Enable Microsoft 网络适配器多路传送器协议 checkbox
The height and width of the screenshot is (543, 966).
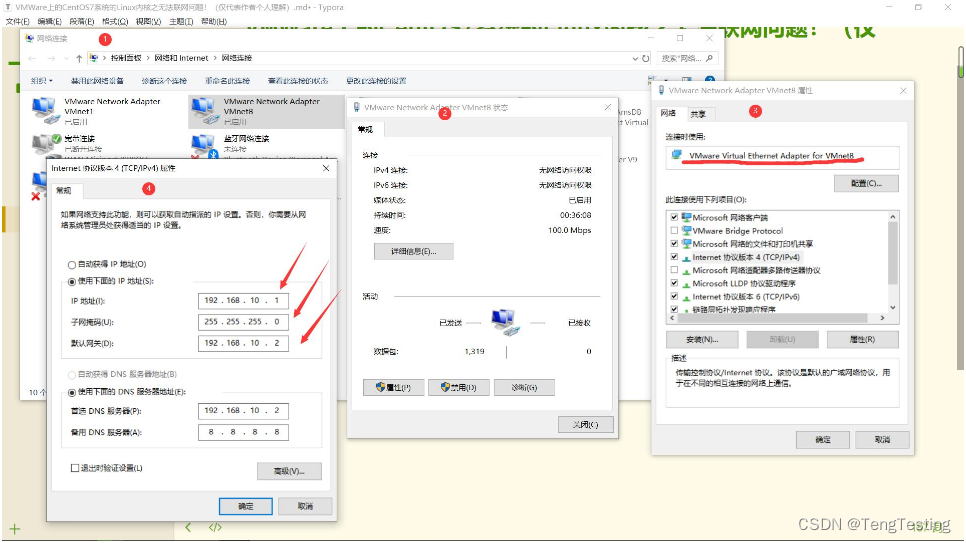point(674,270)
